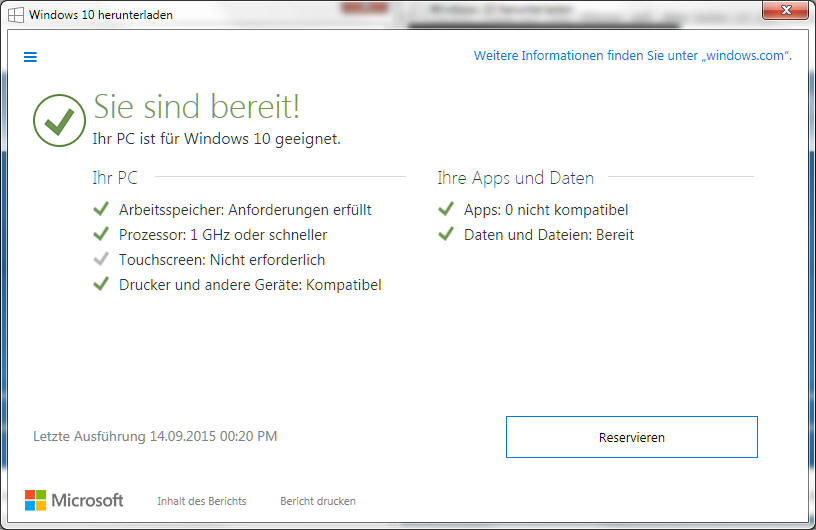Screen dimensions: 816x530
Task: Click the 'Windows 10 herunterladen' window title
Action: coord(100,15)
